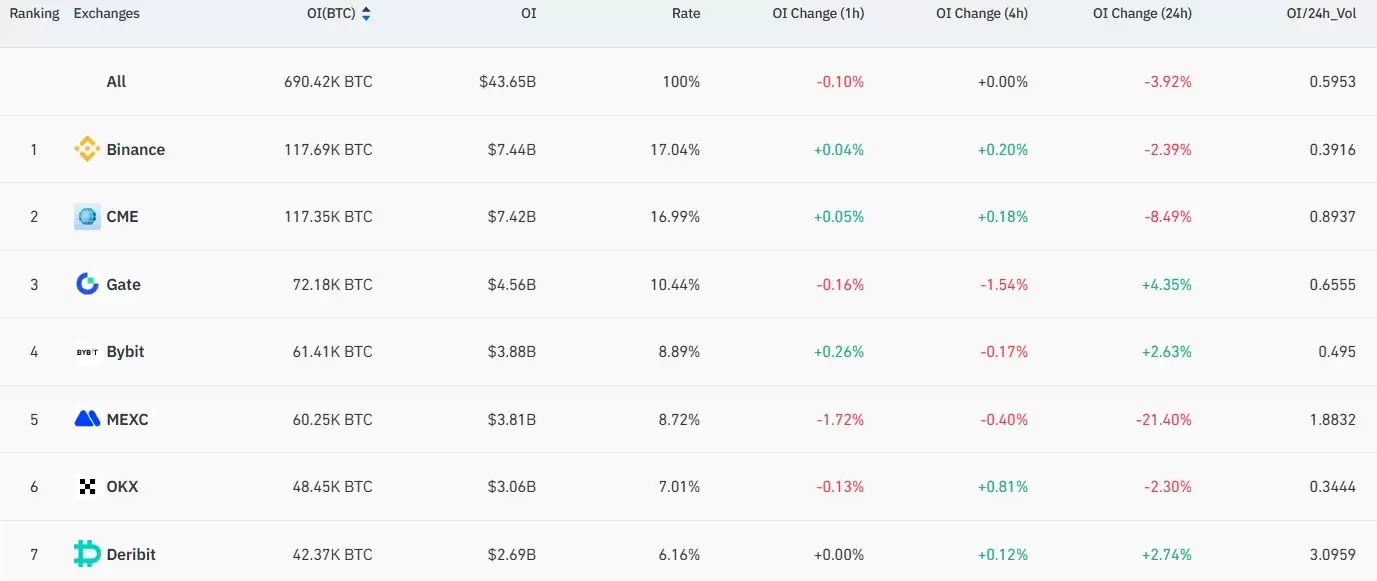This screenshot has width=1377, height=581.
Task: Click the Rate column header
Action: 686,14
